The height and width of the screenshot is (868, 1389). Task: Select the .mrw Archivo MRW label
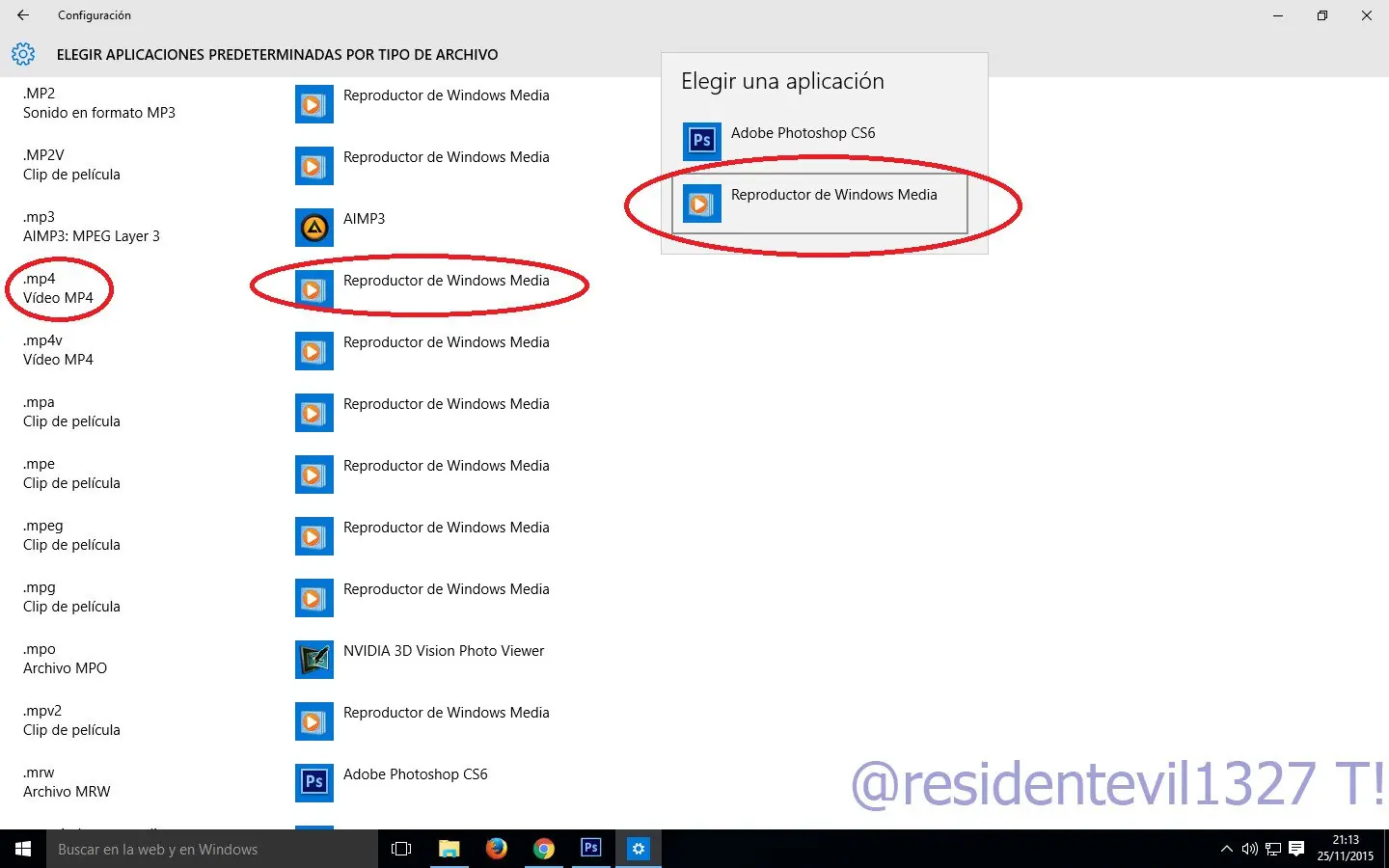(x=67, y=782)
